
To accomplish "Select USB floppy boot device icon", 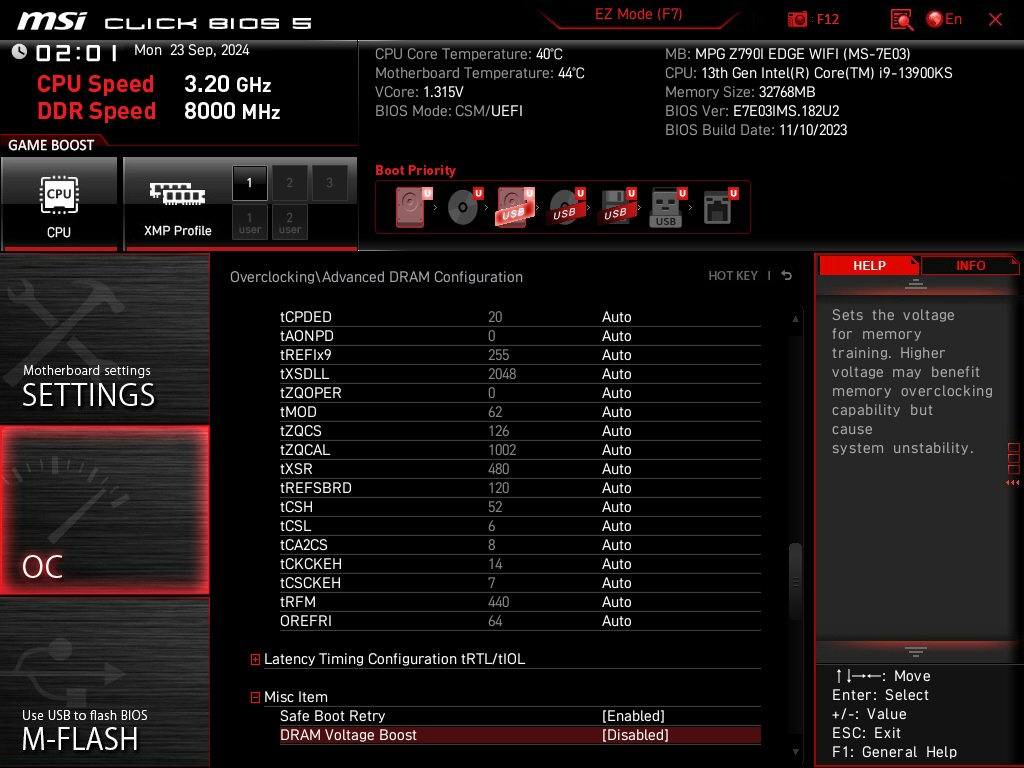I will point(616,206).
